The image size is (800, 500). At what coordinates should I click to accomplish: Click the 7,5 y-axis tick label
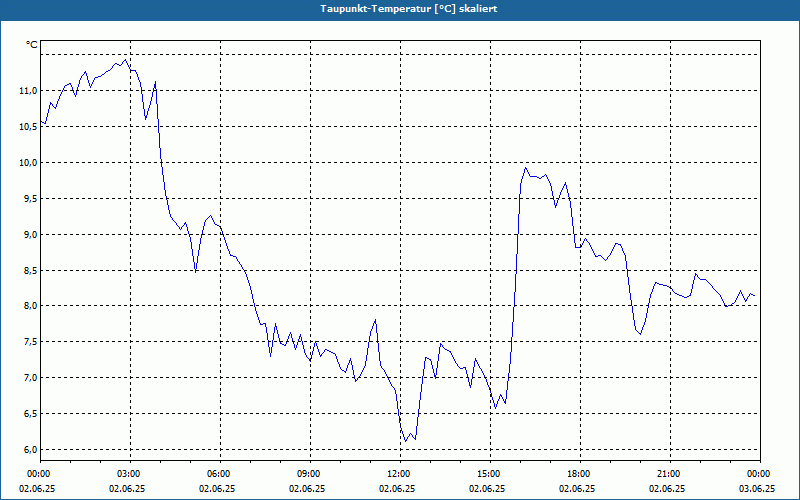click(x=31, y=342)
